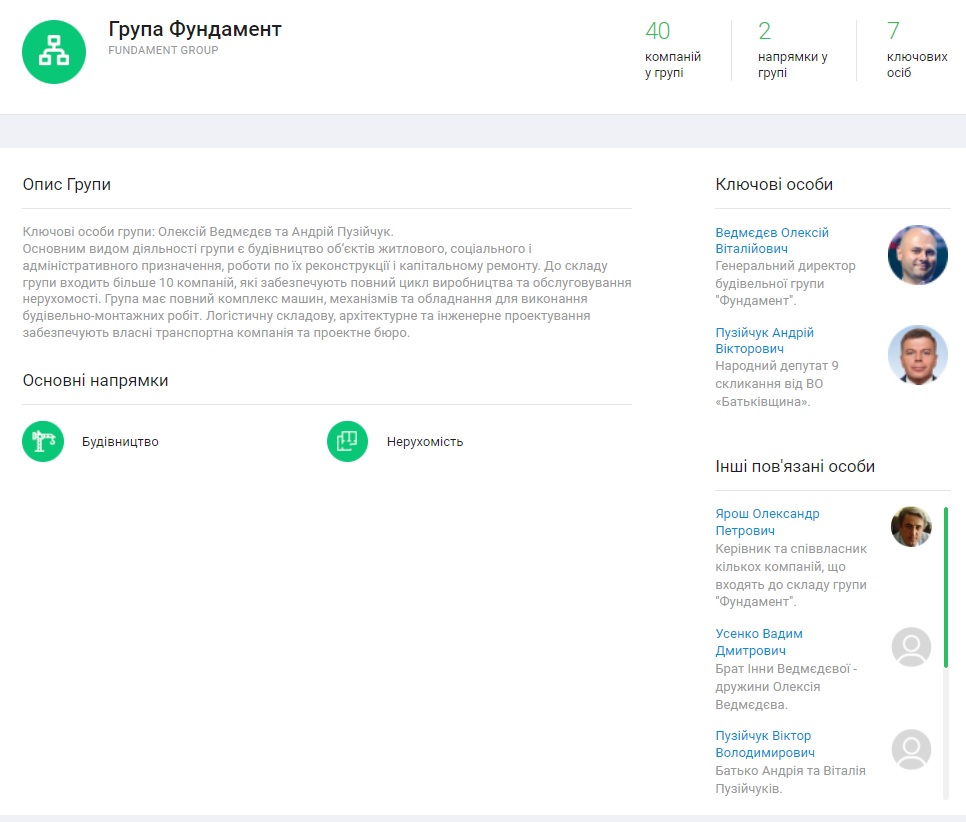Screen dimensions: 966x822
Task: Click the green scrollbar in related persons list
Action: (x=946, y=586)
